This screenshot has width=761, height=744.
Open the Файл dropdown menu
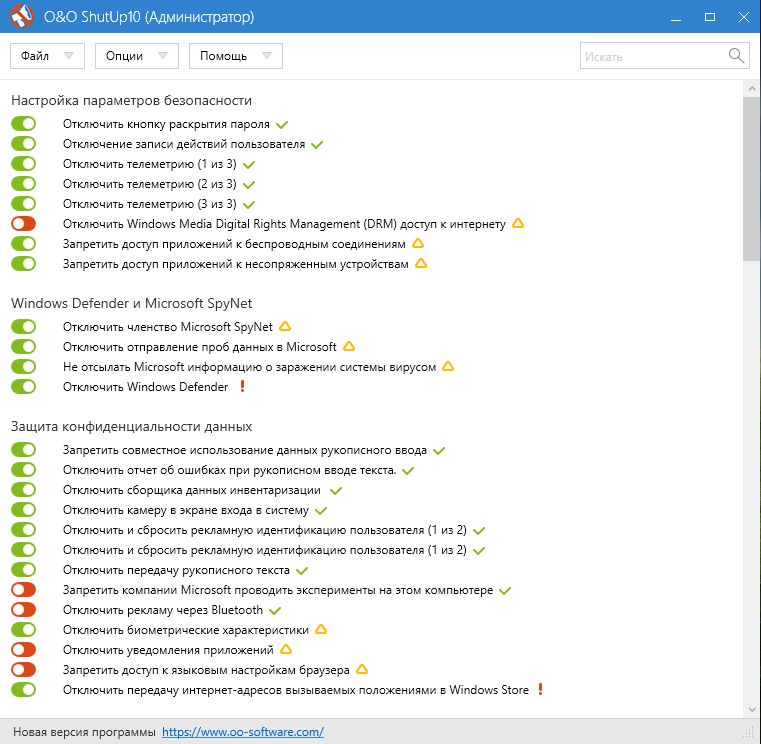tap(47, 56)
